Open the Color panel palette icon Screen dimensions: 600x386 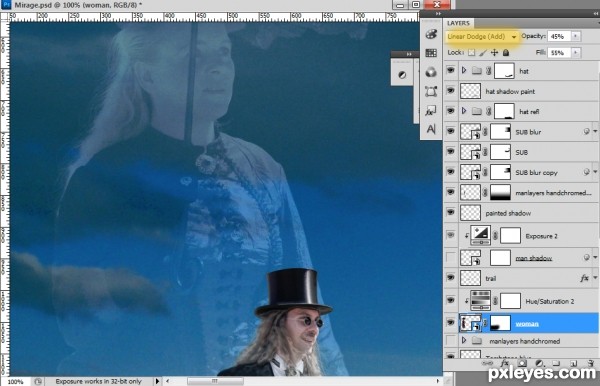431,34
